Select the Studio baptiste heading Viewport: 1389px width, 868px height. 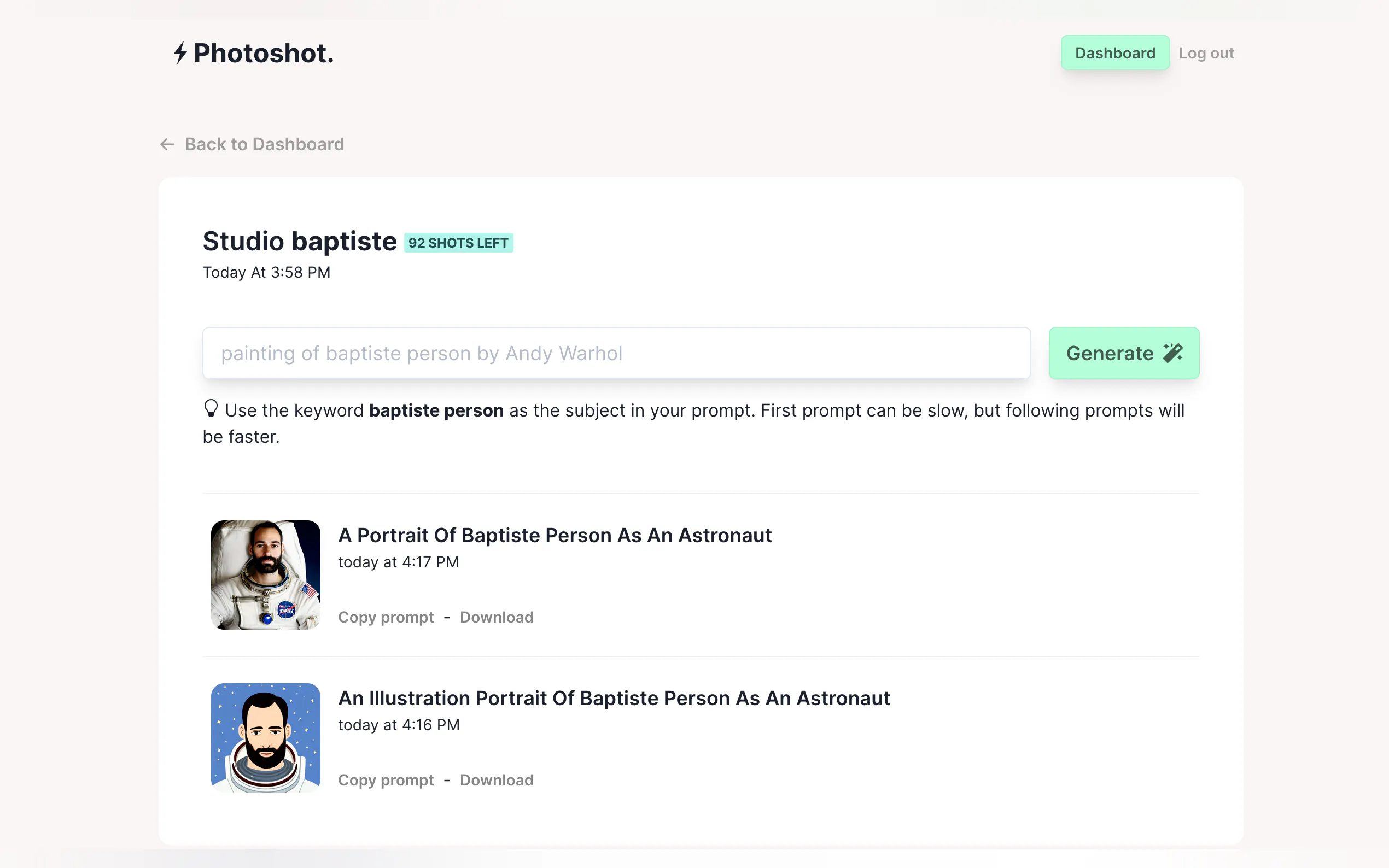point(299,241)
